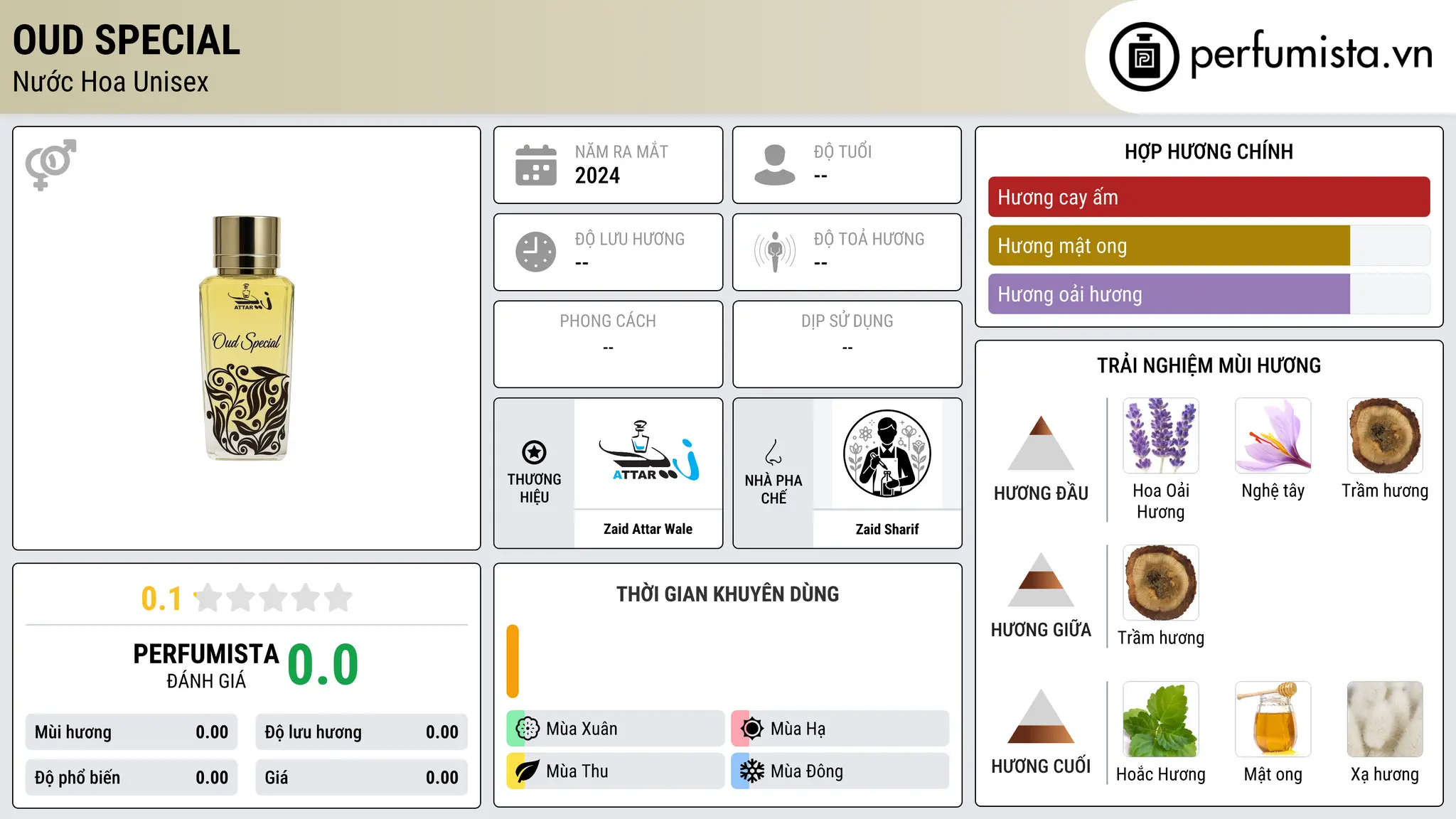This screenshot has height=819, width=1456.
Task: Click the clock icon beside Độ lưu hương
Action: tap(536, 252)
